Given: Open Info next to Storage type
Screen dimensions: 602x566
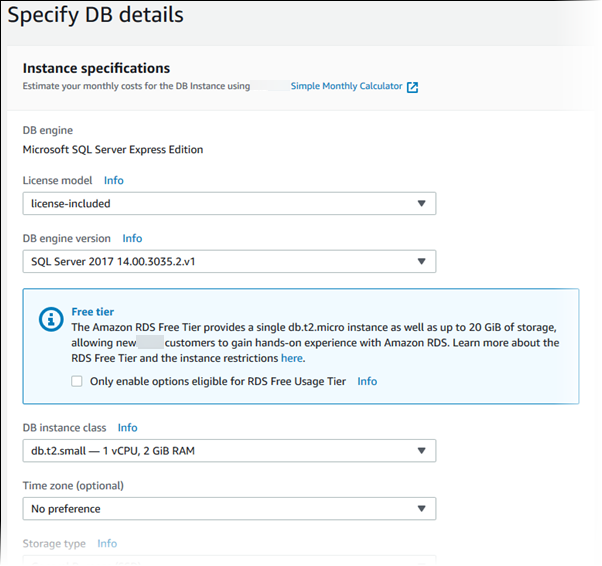Looking at the screenshot, I should click(107, 544).
